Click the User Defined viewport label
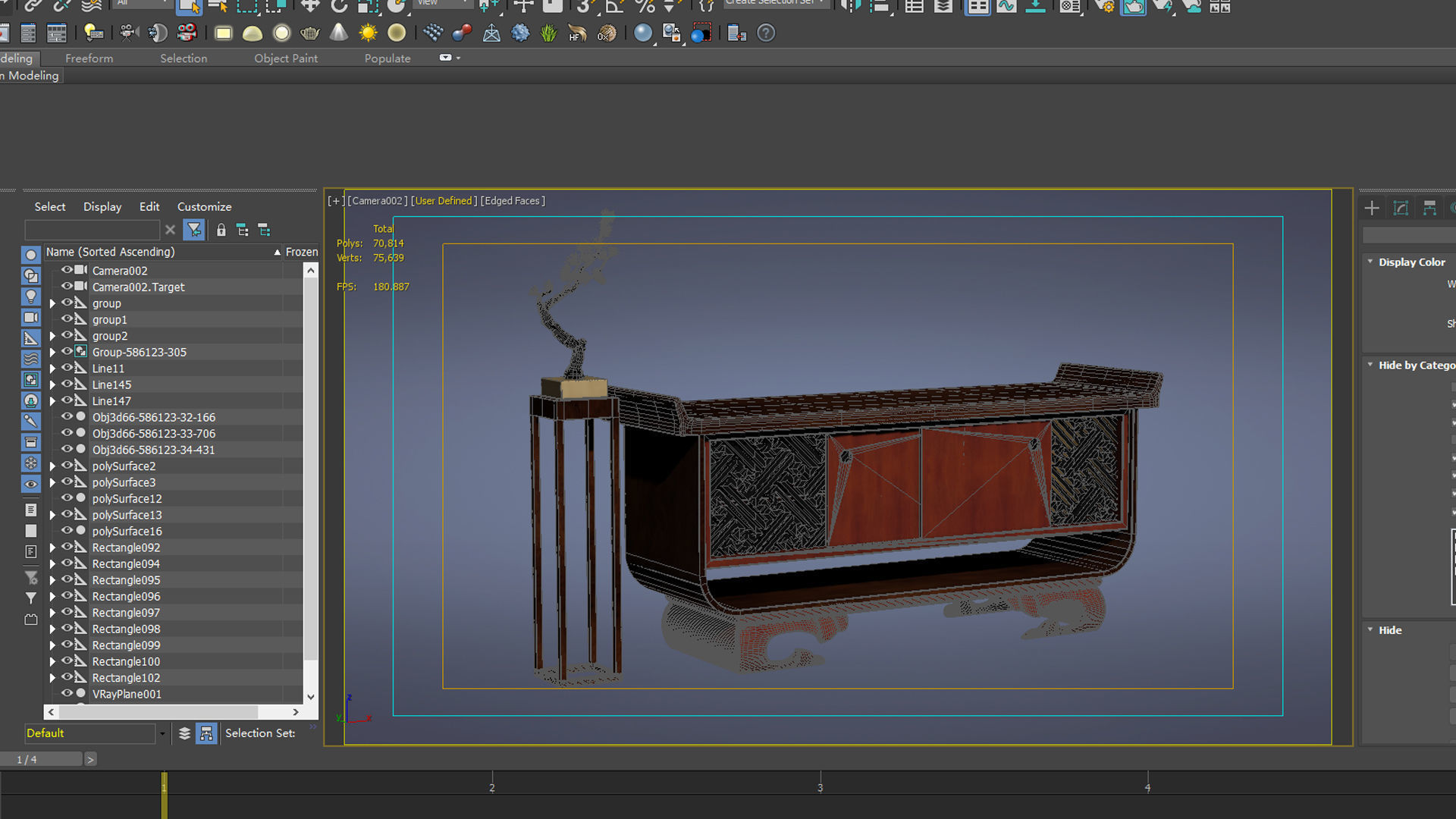 [x=444, y=201]
